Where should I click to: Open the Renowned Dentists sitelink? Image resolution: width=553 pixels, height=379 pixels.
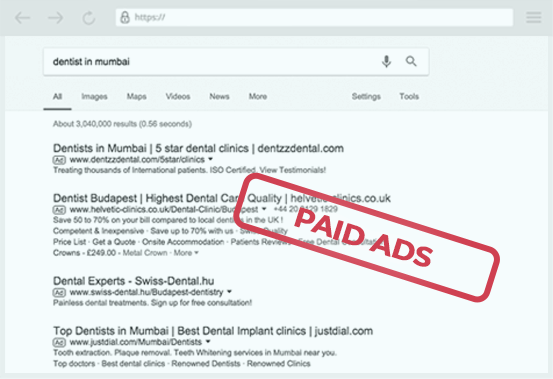(x=206, y=364)
